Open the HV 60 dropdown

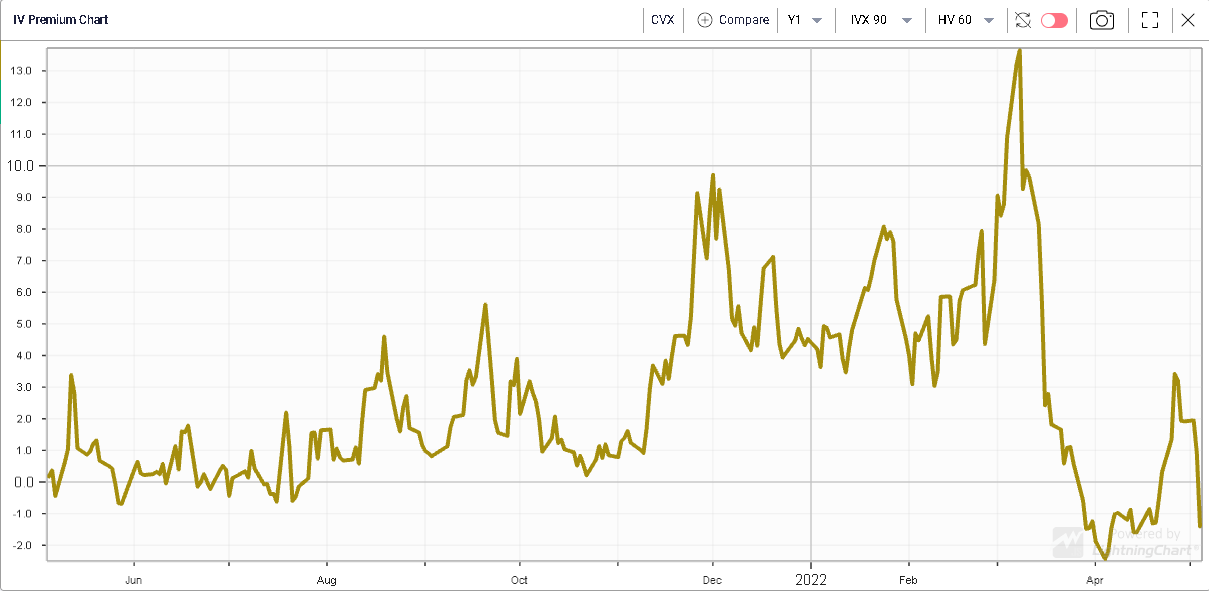coord(965,20)
